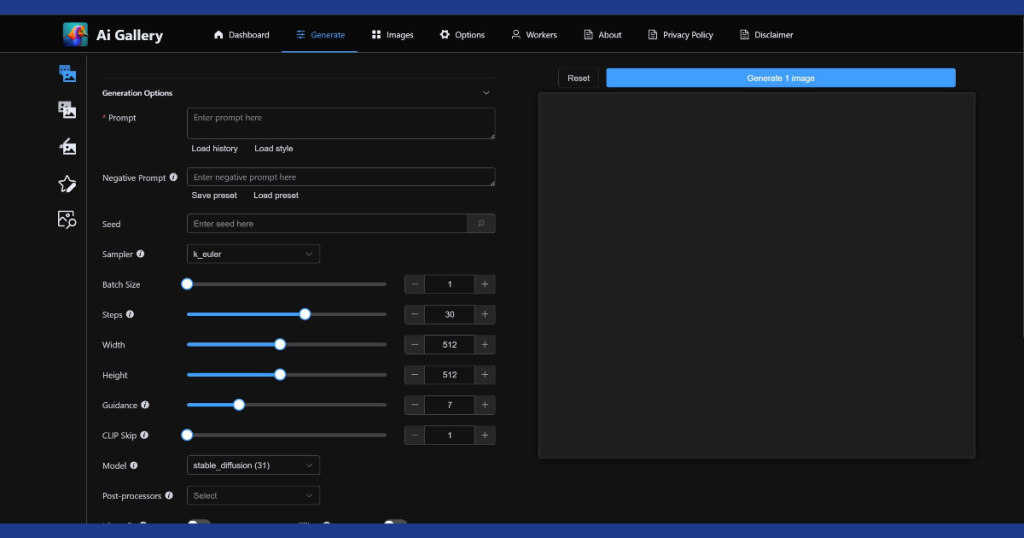Click the Batch Size slider handle
The height and width of the screenshot is (538, 1024).
point(187,284)
